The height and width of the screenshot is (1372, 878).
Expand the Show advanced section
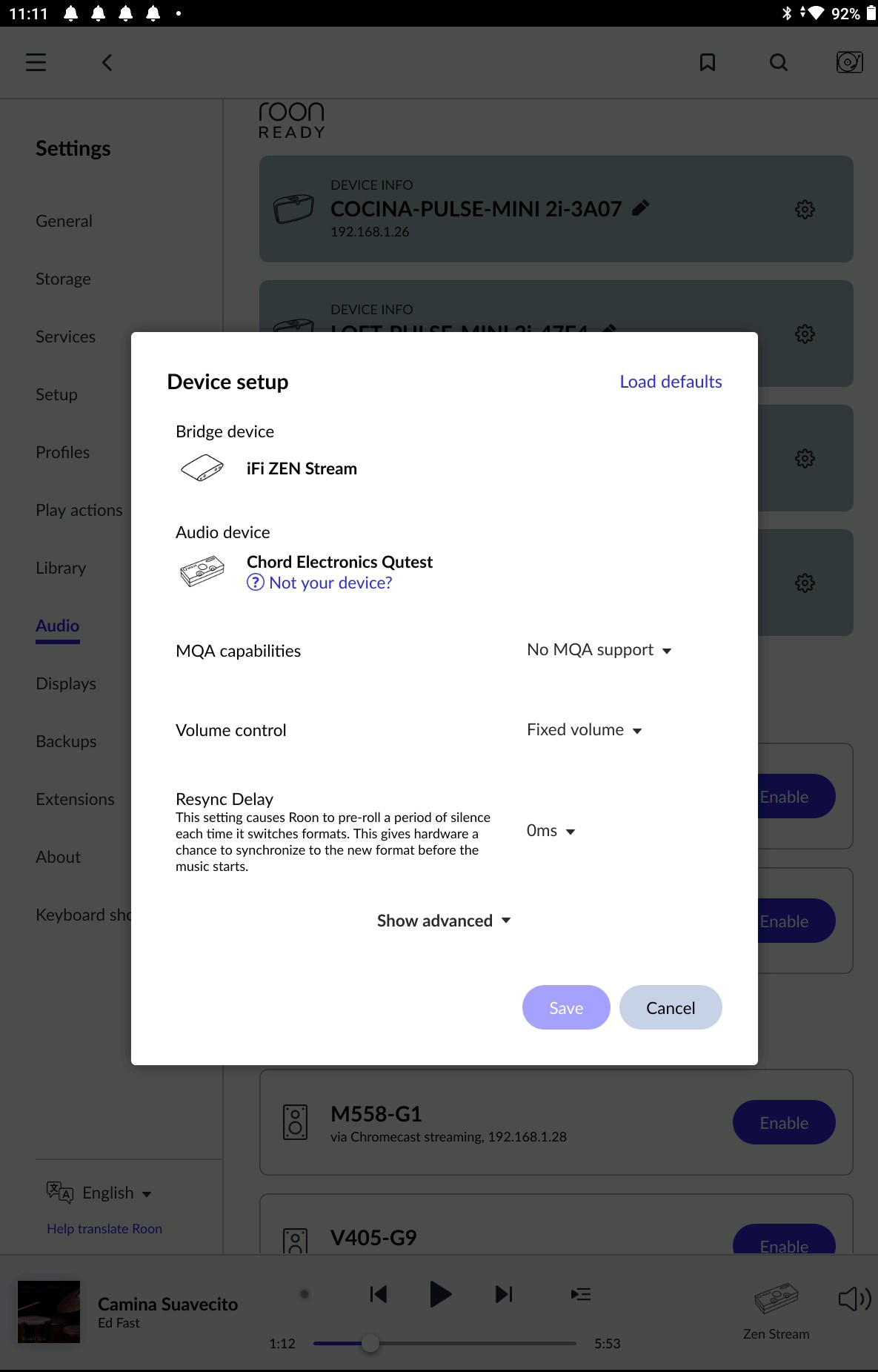pyautogui.click(x=444, y=921)
